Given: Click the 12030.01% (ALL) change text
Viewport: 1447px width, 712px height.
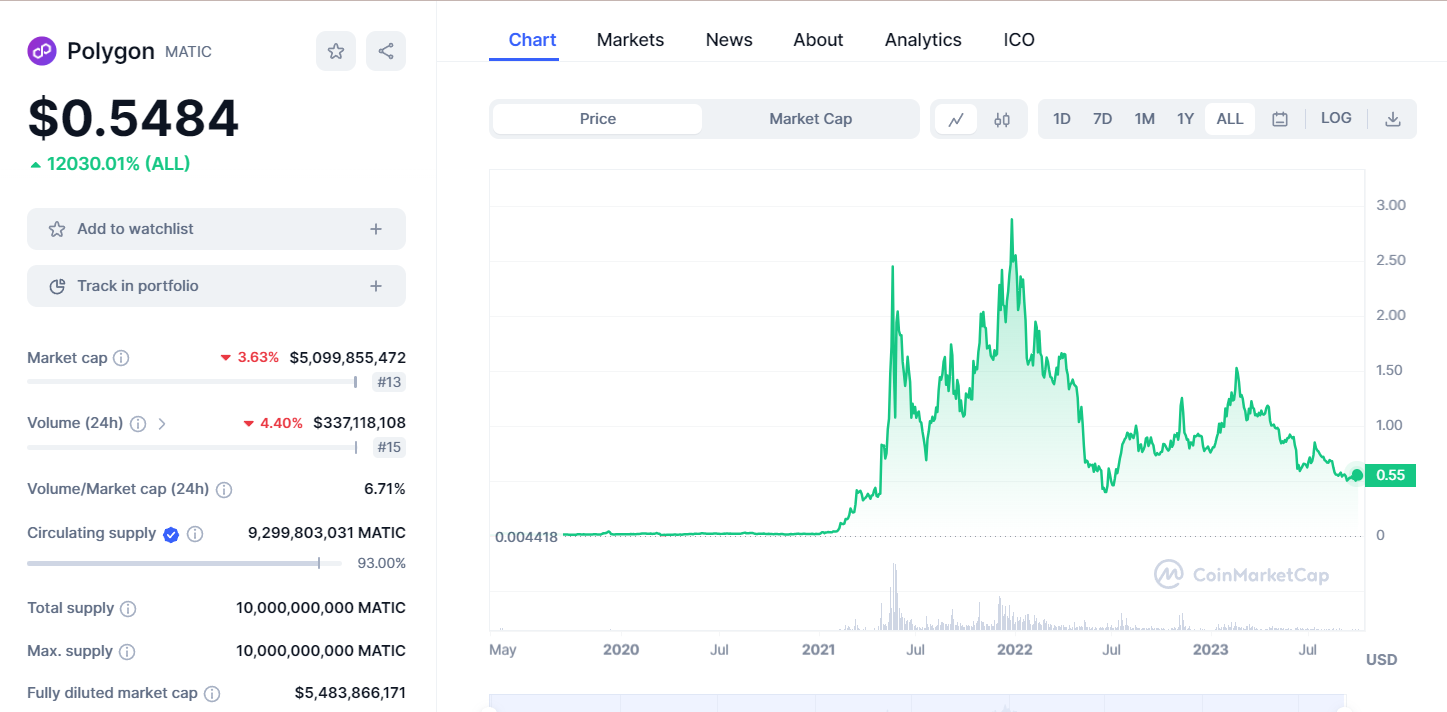Looking at the screenshot, I should point(117,164).
